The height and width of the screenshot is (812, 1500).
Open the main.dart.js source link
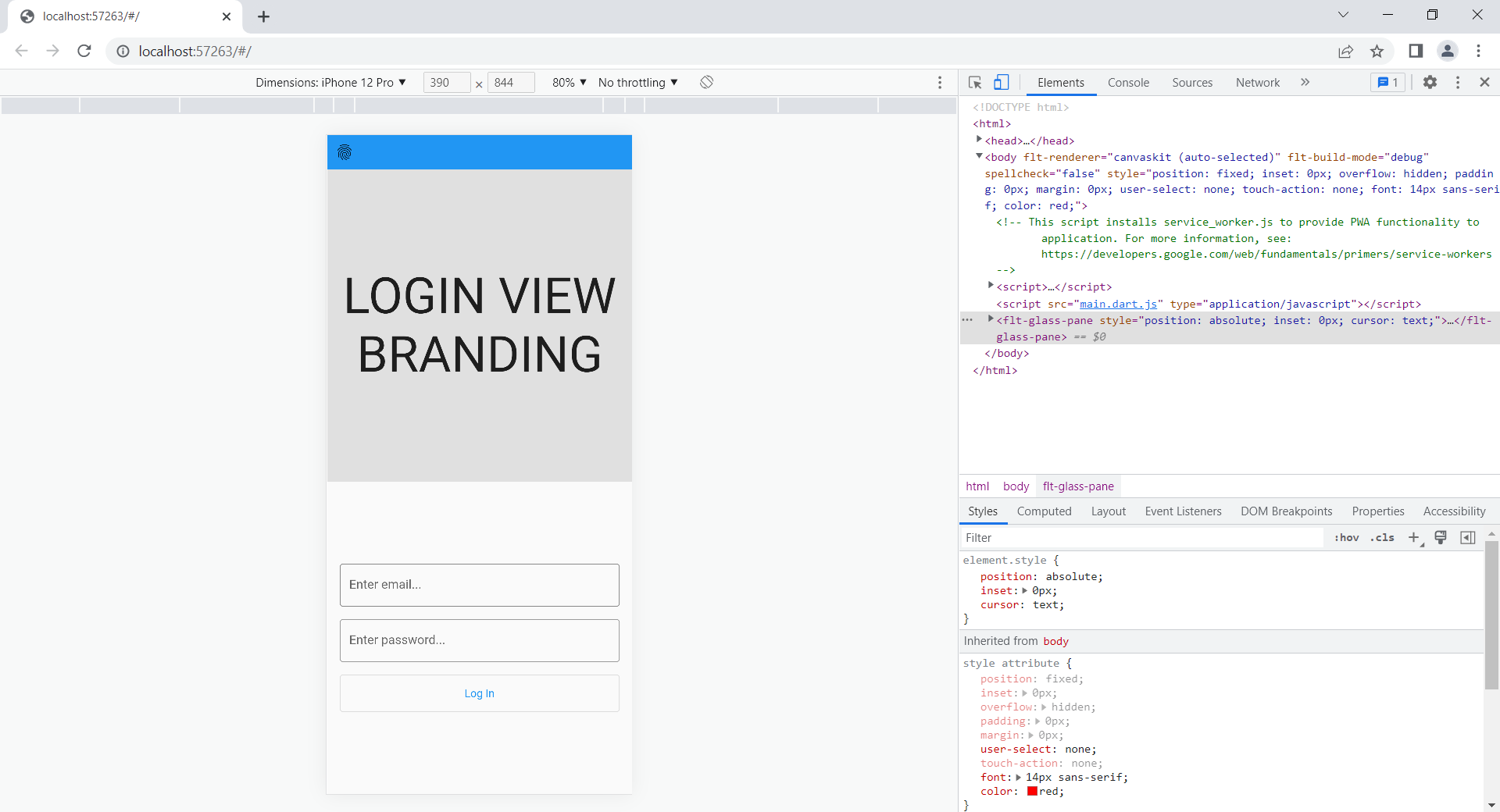[x=1118, y=304]
